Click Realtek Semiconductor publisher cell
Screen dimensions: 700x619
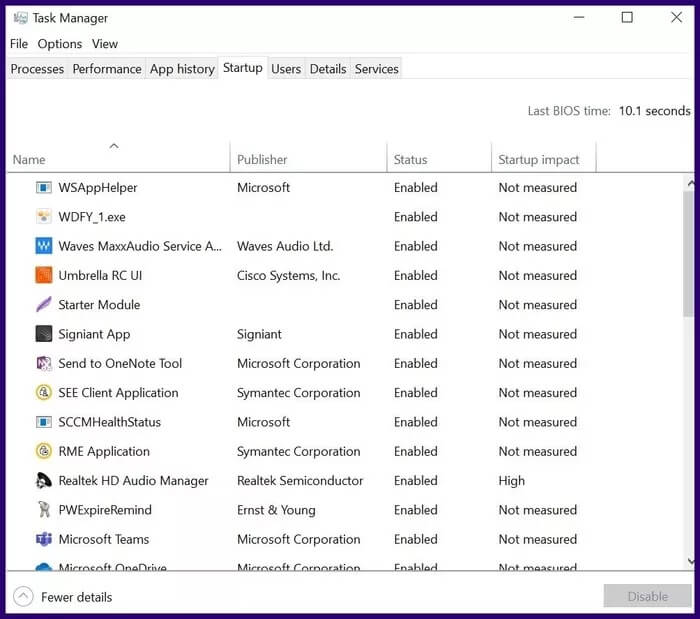300,481
